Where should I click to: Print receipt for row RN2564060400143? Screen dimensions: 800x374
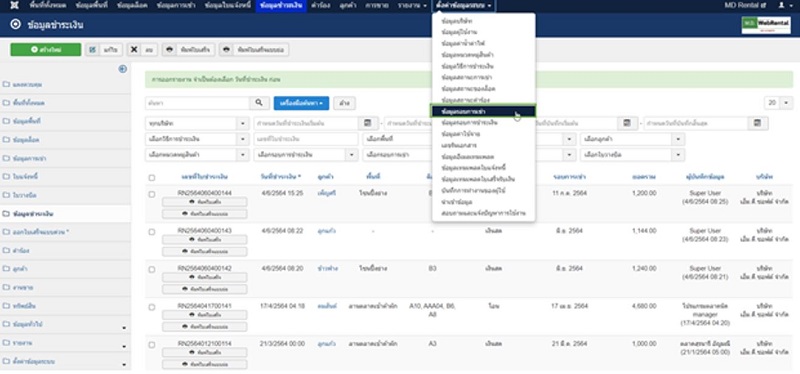205,240
